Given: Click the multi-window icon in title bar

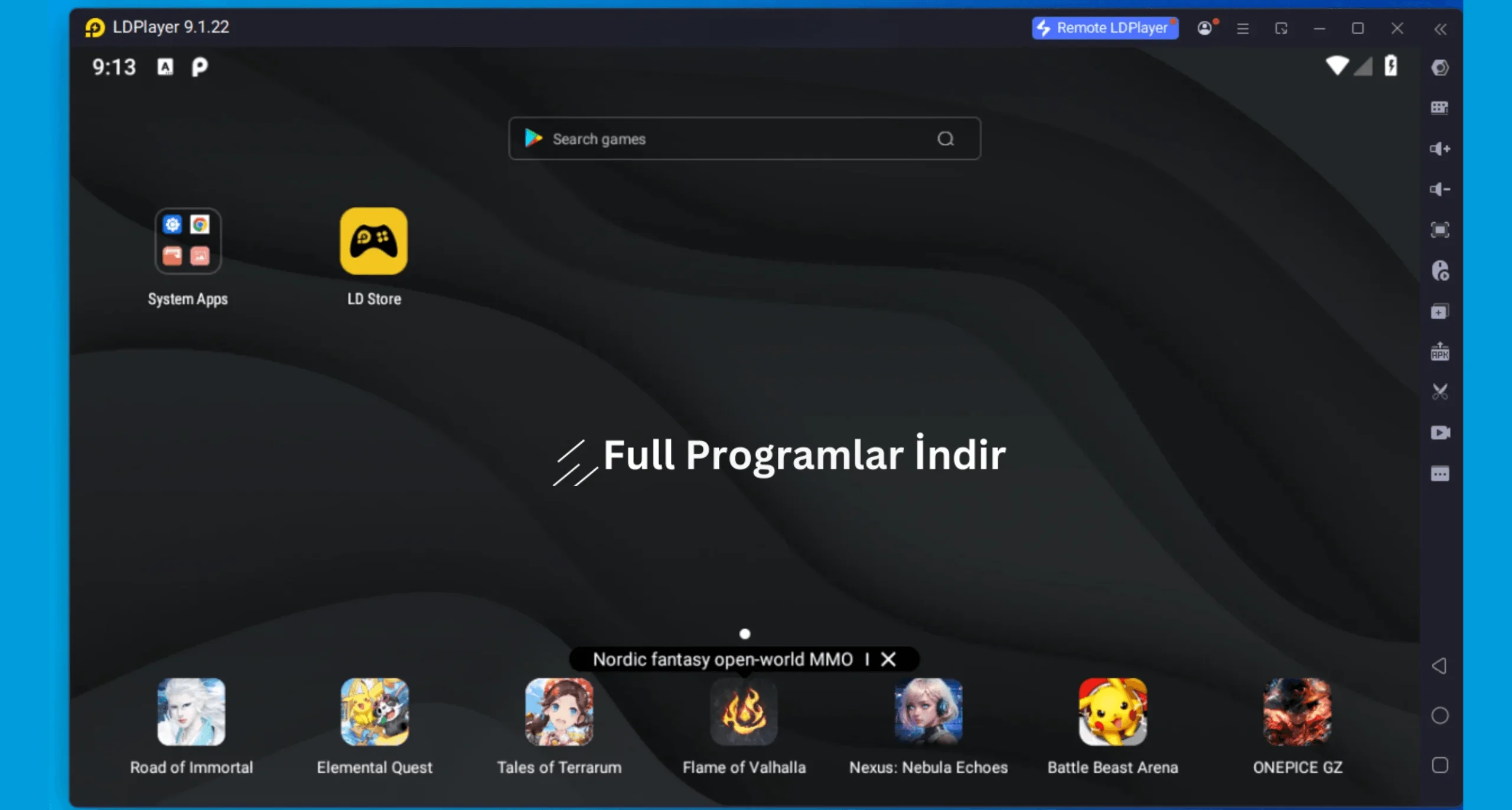Looking at the screenshot, I should [1281, 28].
